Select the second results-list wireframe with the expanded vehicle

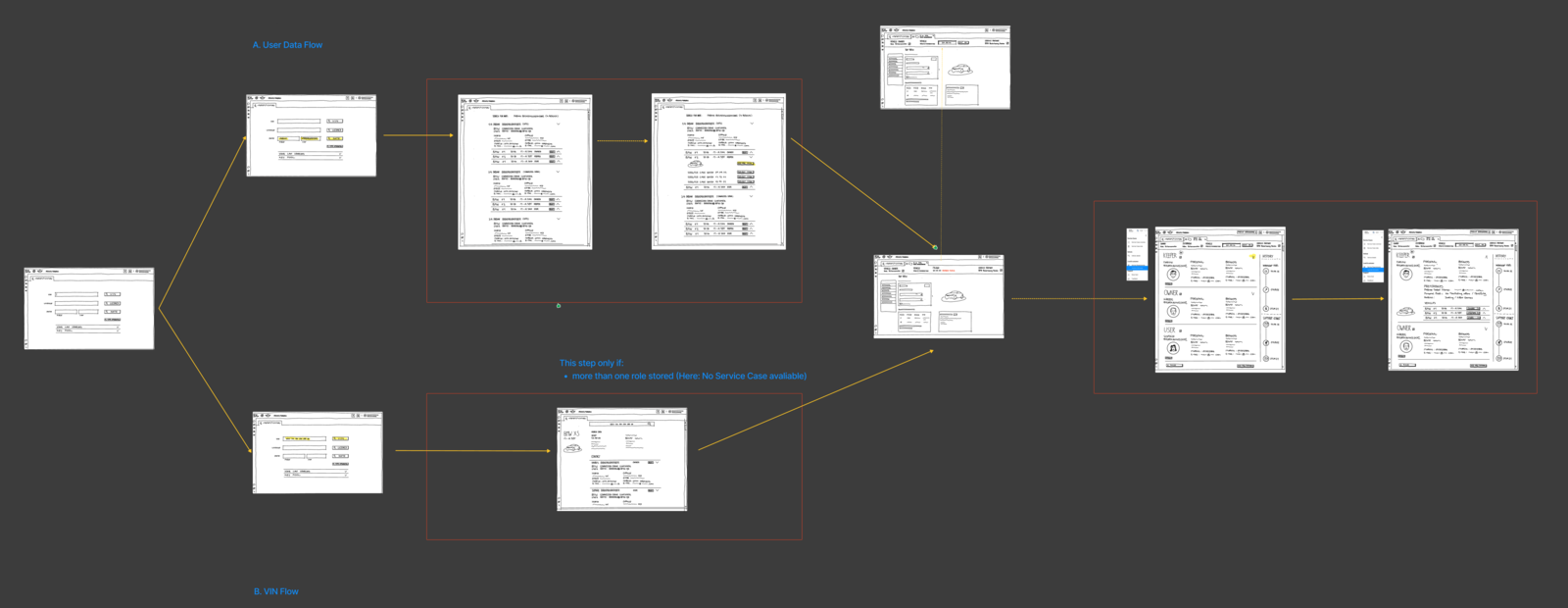[x=718, y=173]
